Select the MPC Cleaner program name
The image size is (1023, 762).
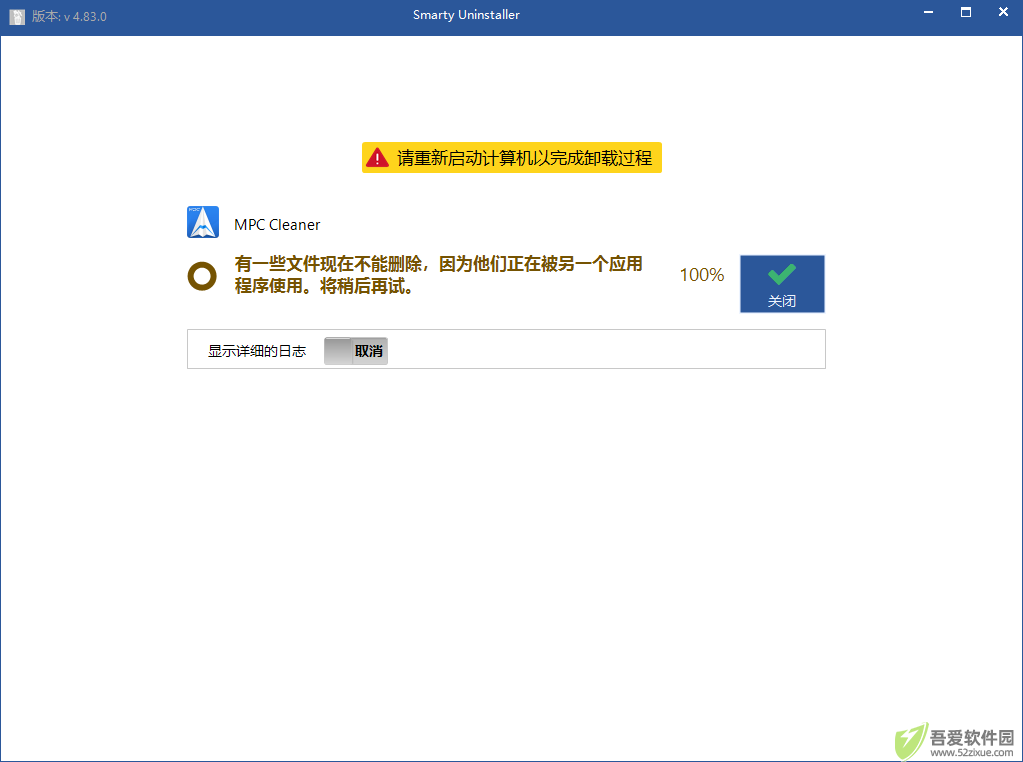[x=277, y=224]
